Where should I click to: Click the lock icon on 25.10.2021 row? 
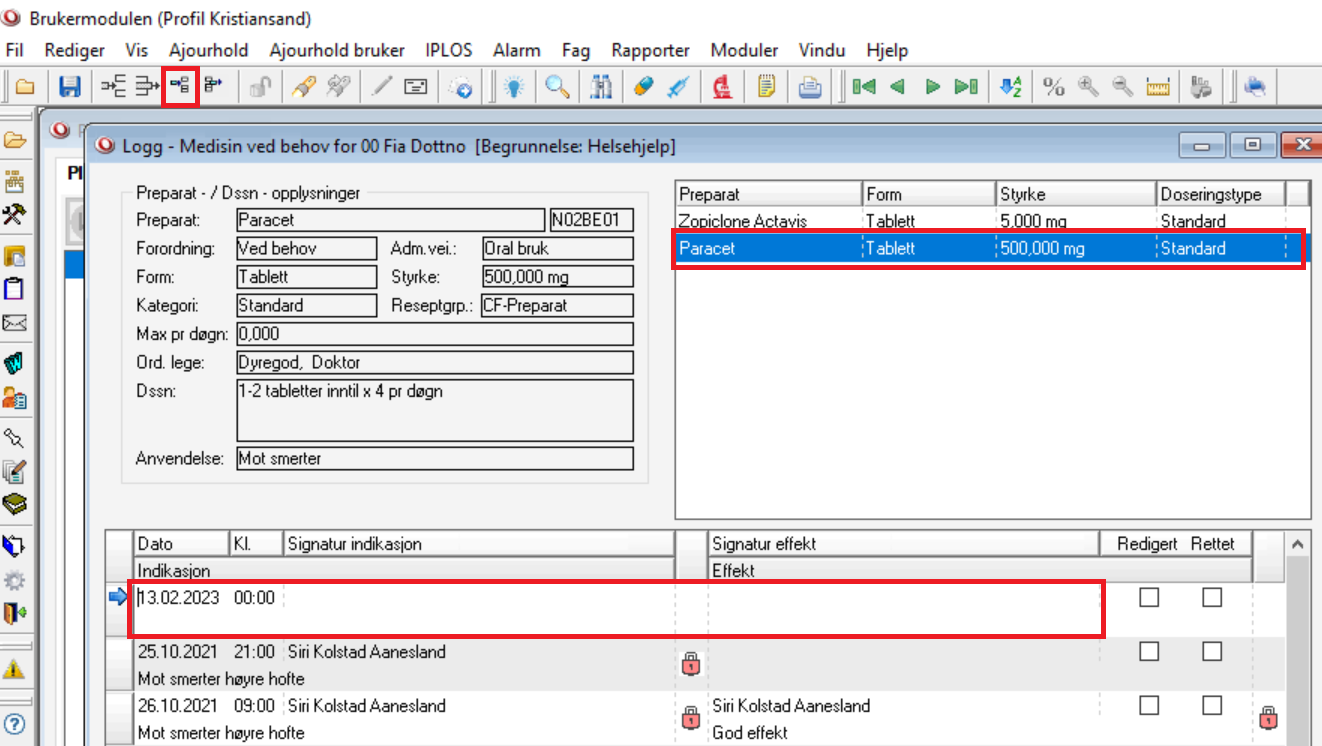point(690,663)
